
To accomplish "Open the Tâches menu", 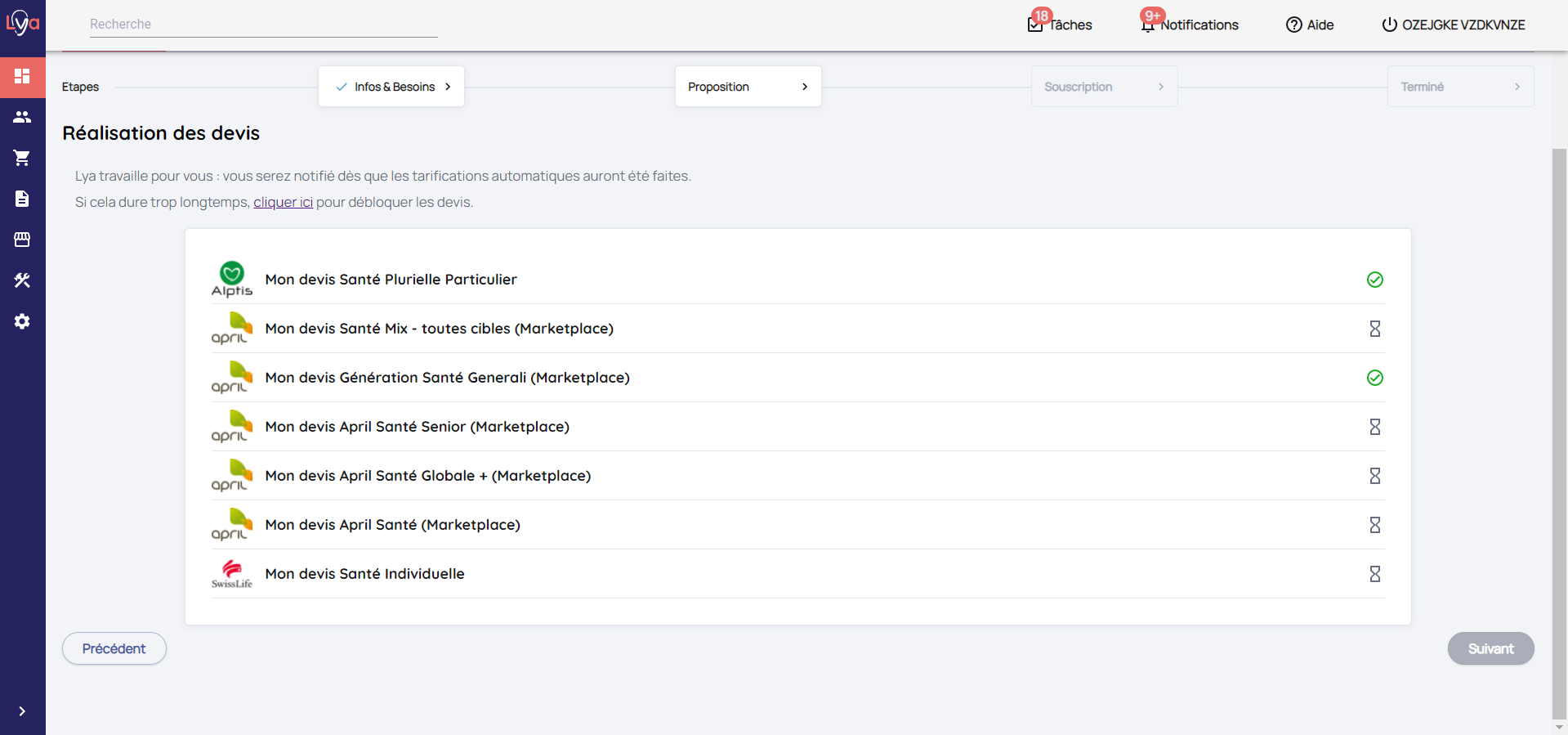I will 1060,25.
